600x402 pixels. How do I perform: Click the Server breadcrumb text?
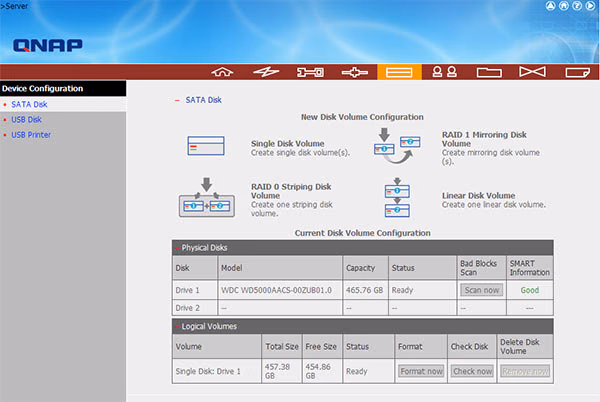15,6
